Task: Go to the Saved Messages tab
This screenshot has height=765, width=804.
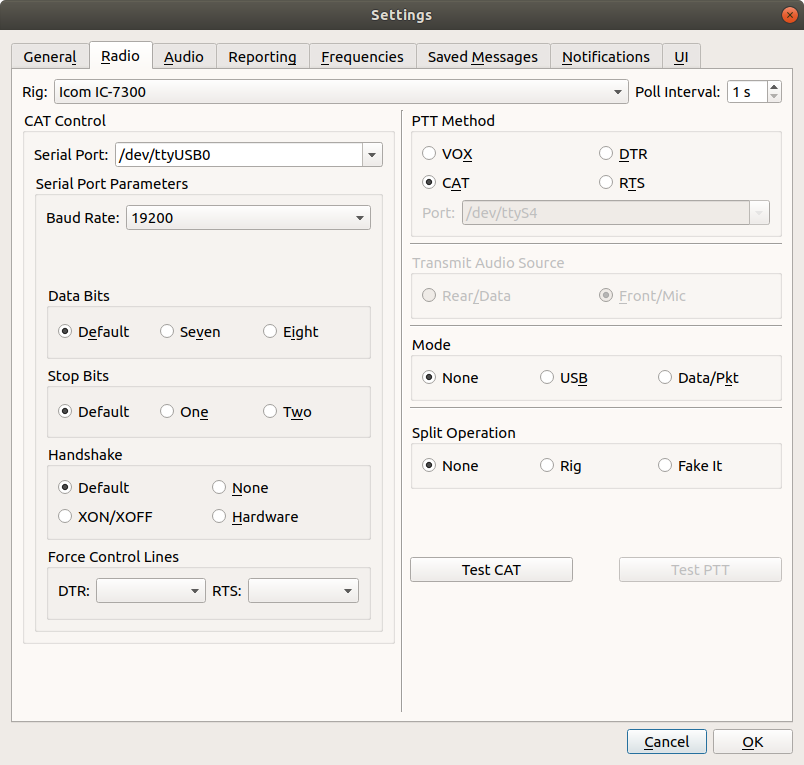Action: point(483,56)
